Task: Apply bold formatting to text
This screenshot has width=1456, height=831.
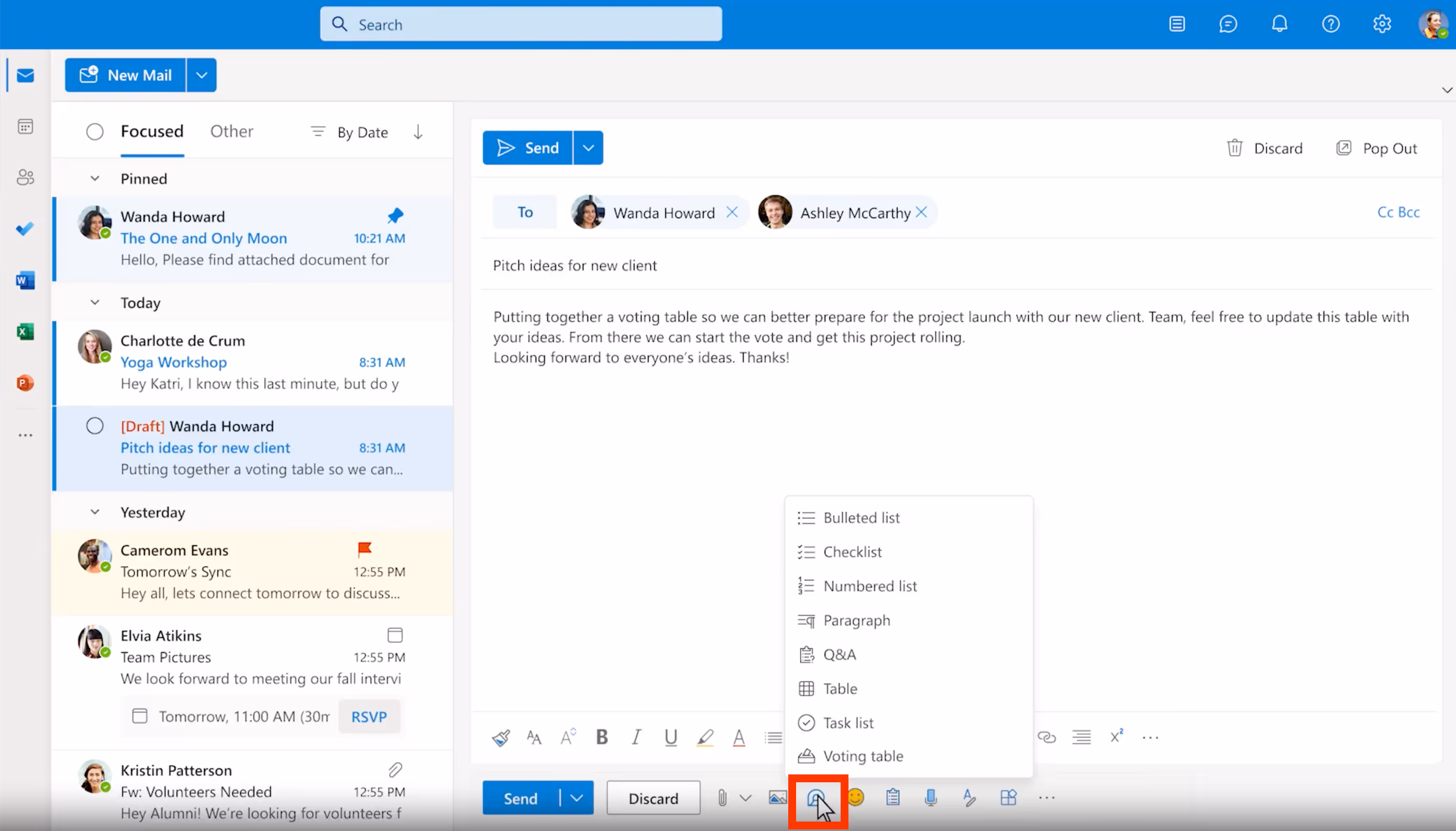Action: click(x=602, y=737)
